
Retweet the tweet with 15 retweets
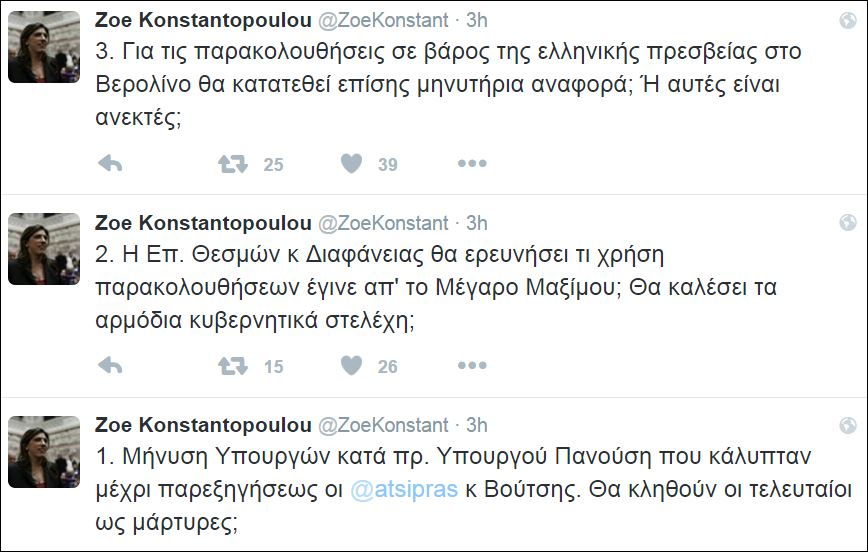coord(233,366)
